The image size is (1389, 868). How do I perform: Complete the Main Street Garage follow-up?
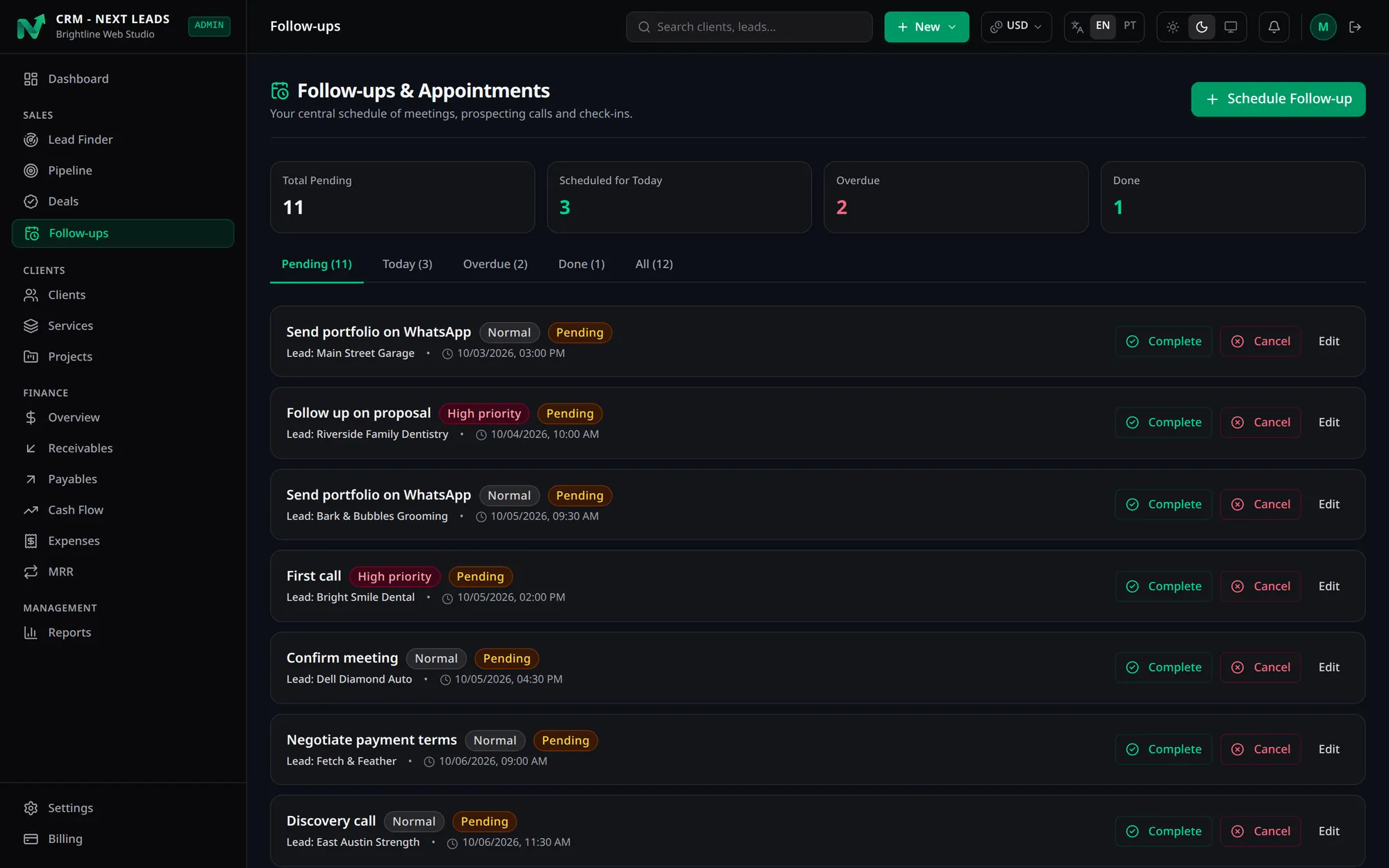(1163, 341)
